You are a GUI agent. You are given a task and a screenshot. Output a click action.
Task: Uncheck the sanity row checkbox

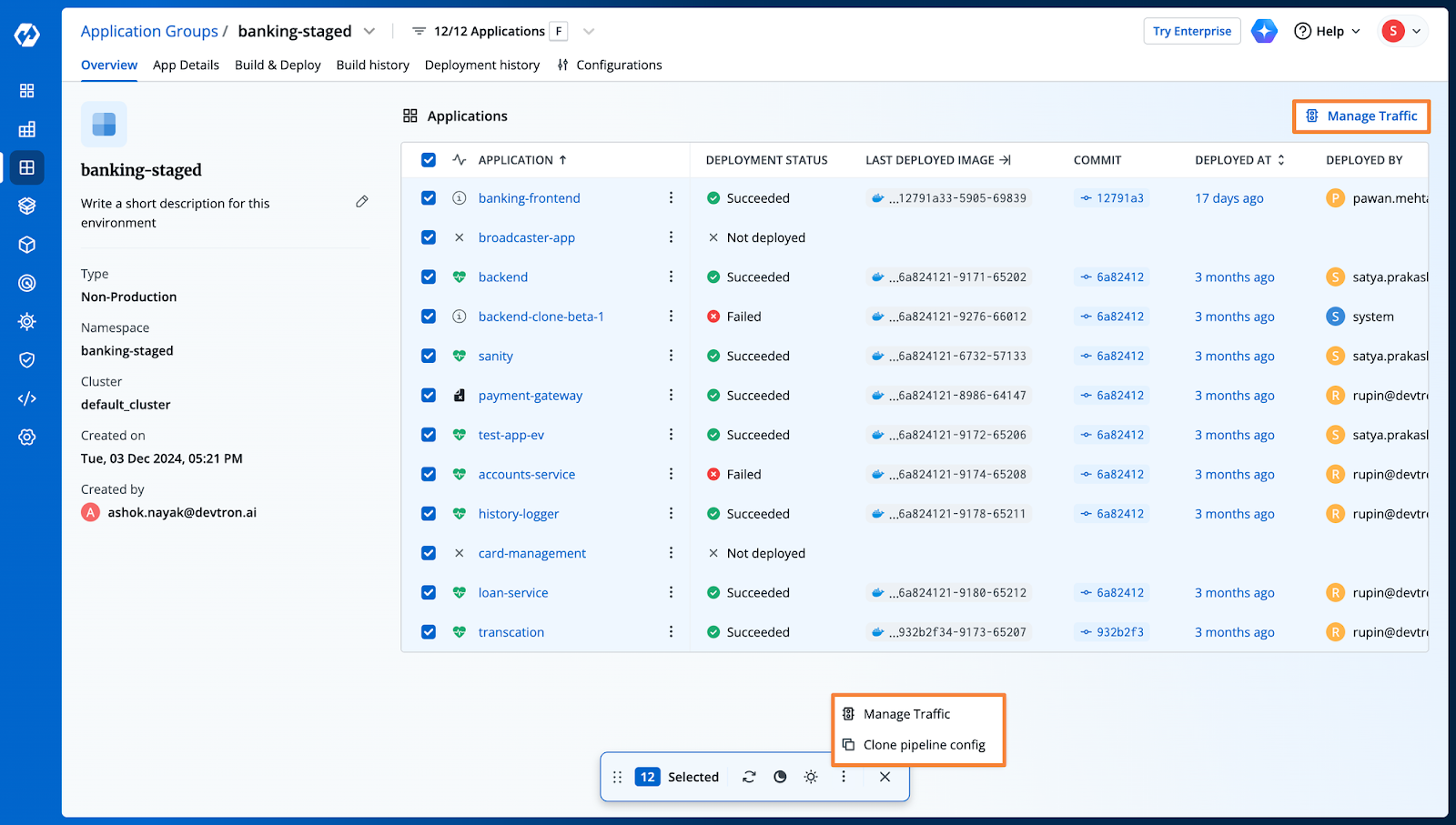429,356
